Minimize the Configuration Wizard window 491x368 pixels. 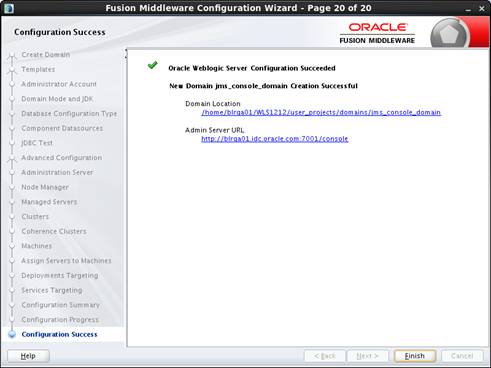click(x=468, y=9)
